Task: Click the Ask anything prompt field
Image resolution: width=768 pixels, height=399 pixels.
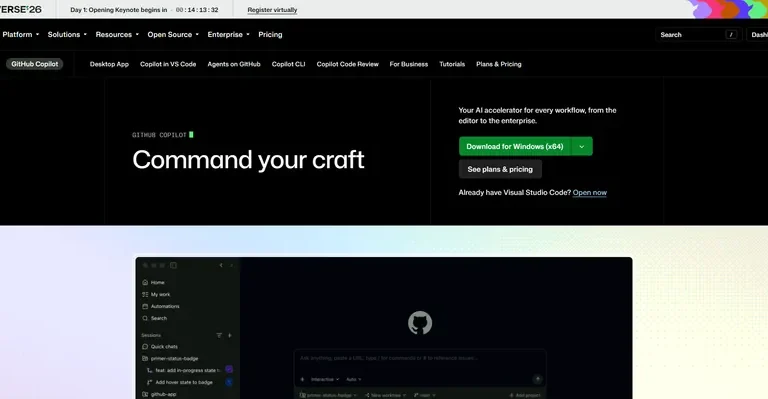Action: tap(420, 358)
